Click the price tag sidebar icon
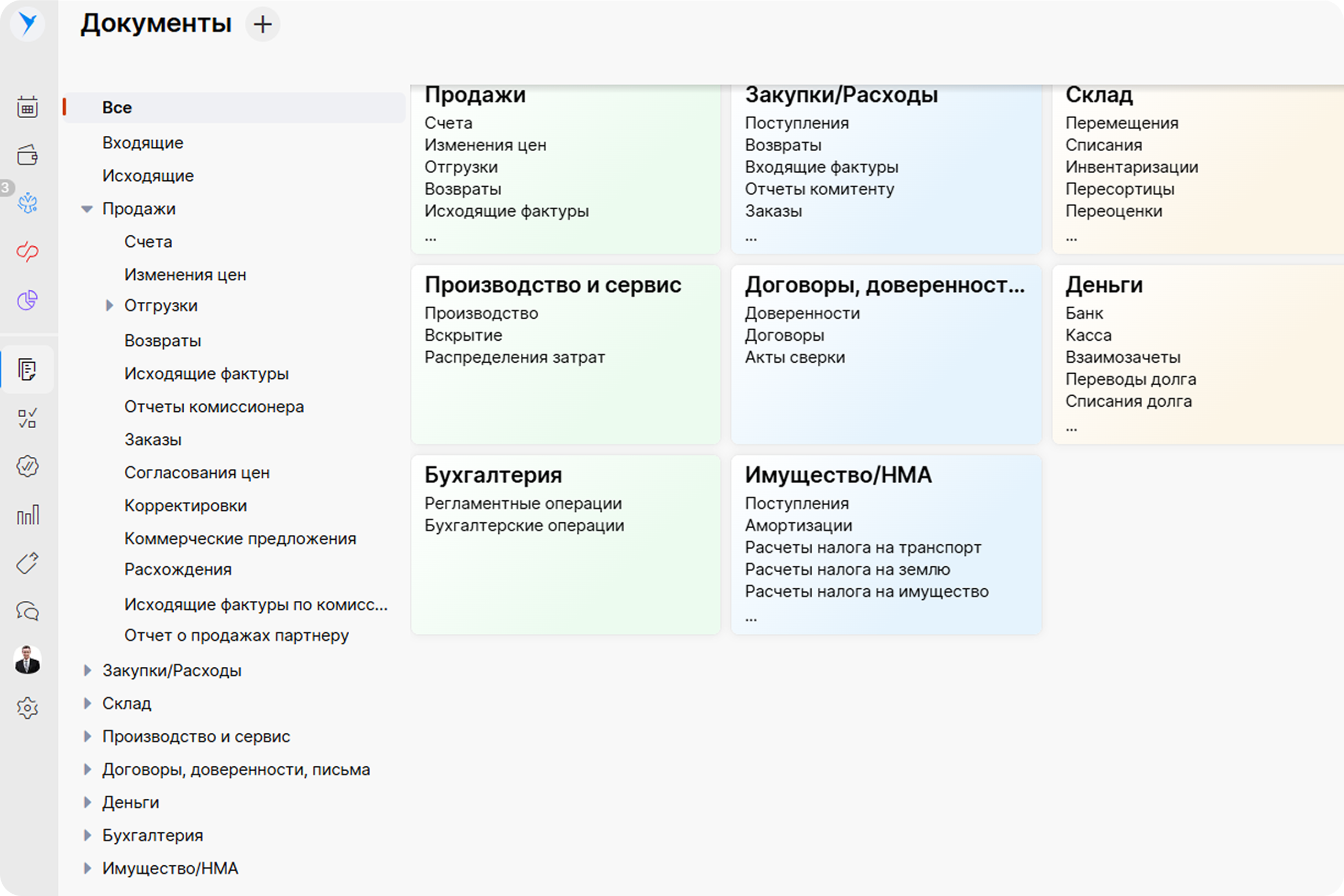 [27, 563]
